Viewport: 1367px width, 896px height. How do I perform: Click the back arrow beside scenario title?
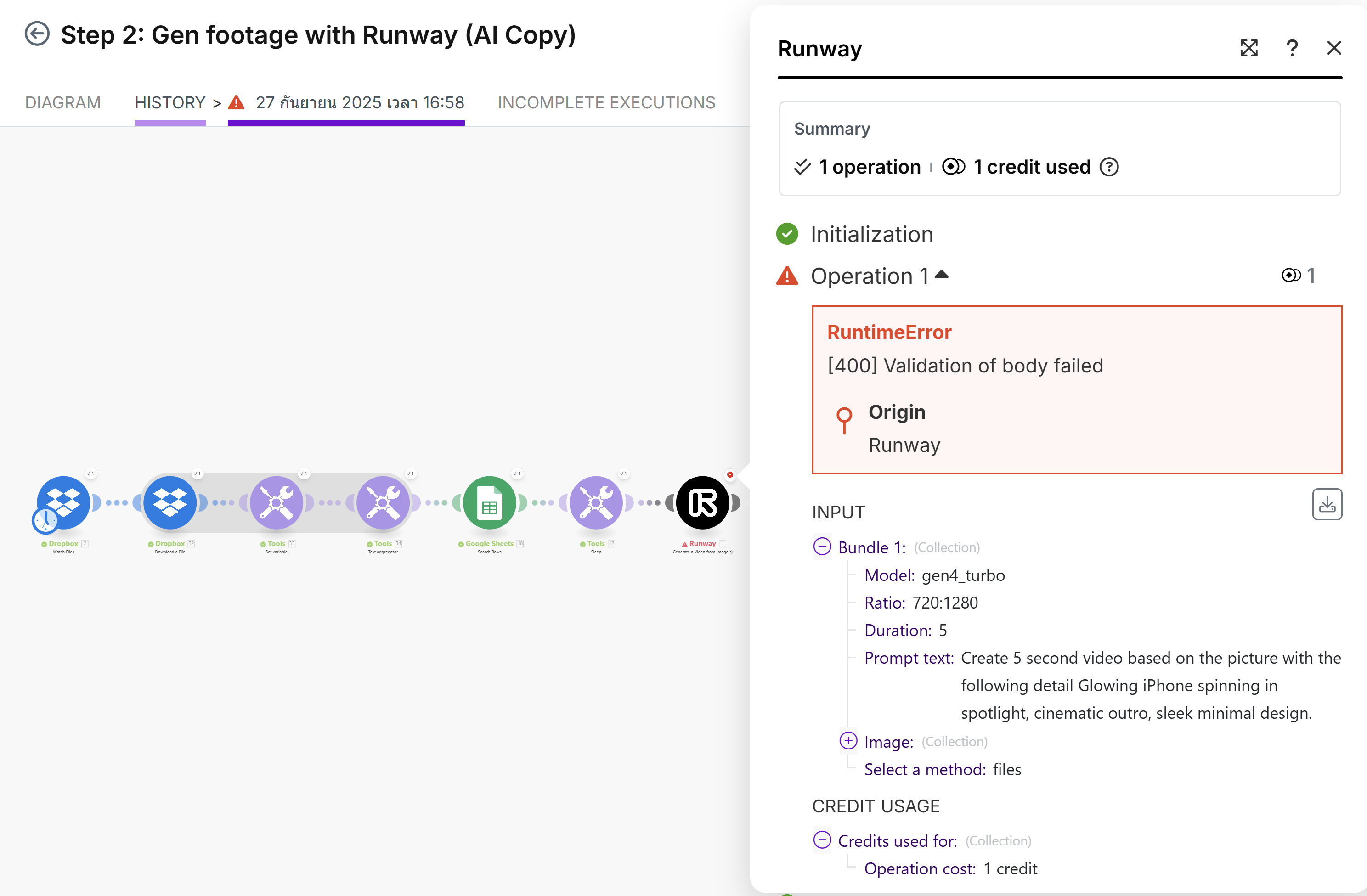37,34
